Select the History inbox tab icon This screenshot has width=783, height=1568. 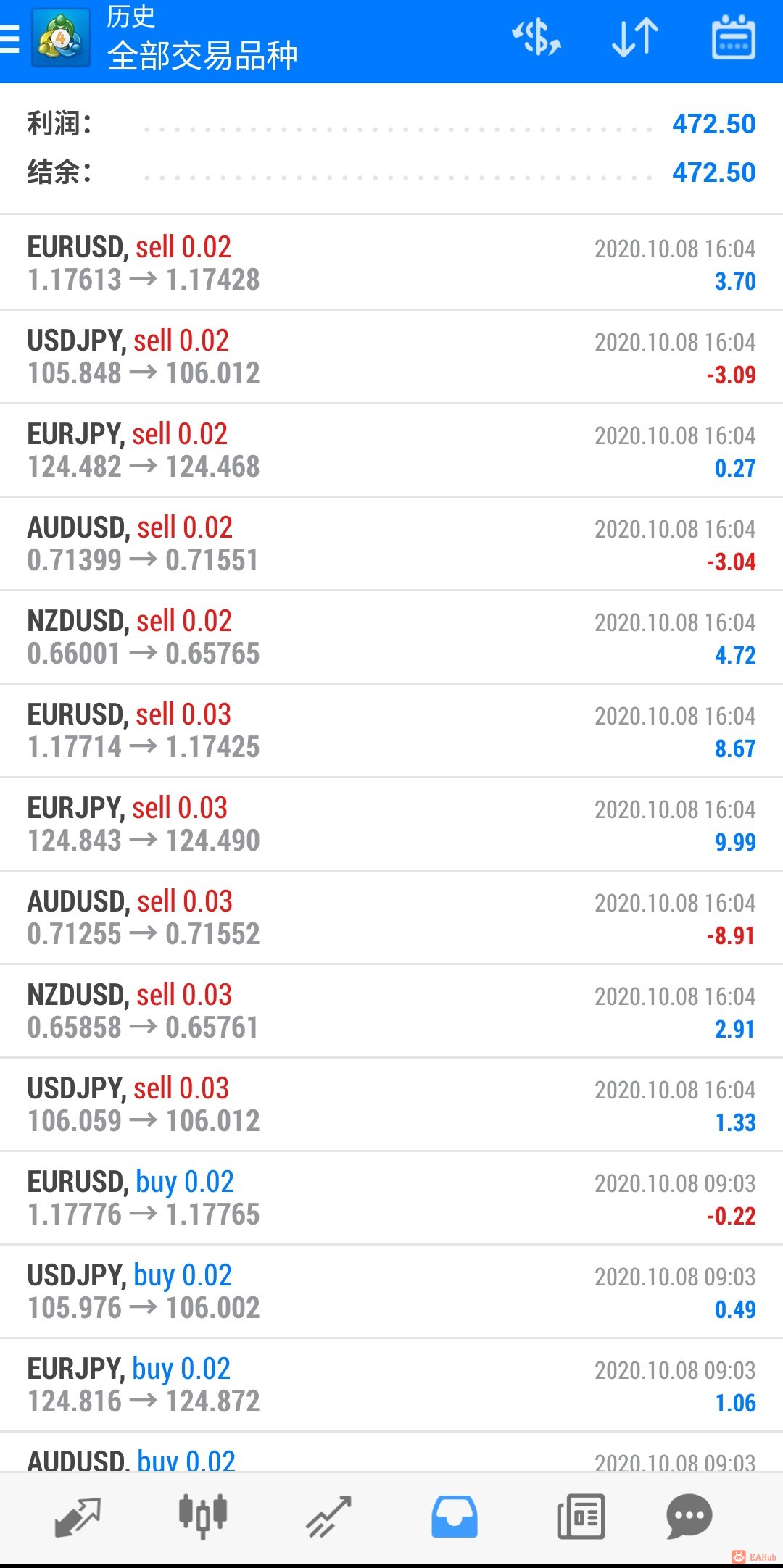tap(455, 1516)
